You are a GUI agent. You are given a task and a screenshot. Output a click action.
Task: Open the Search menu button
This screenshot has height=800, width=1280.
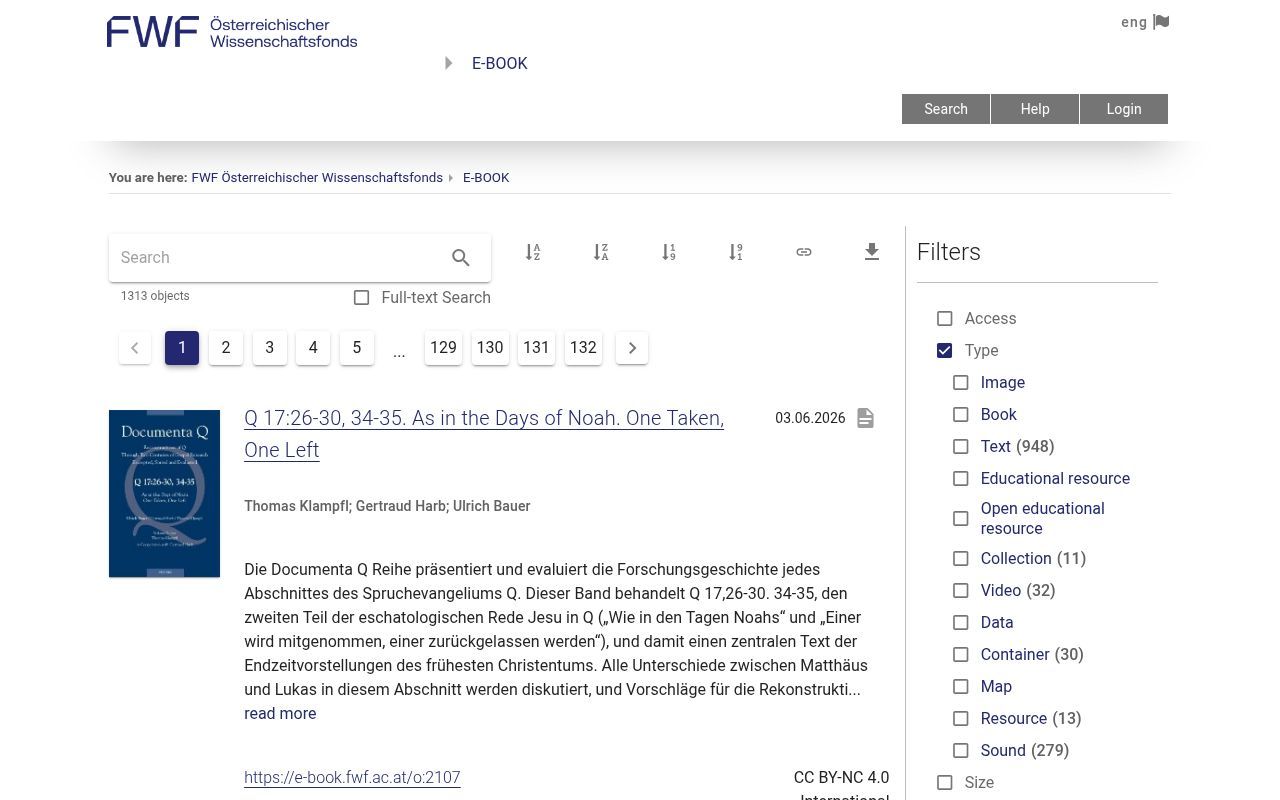pos(946,109)
